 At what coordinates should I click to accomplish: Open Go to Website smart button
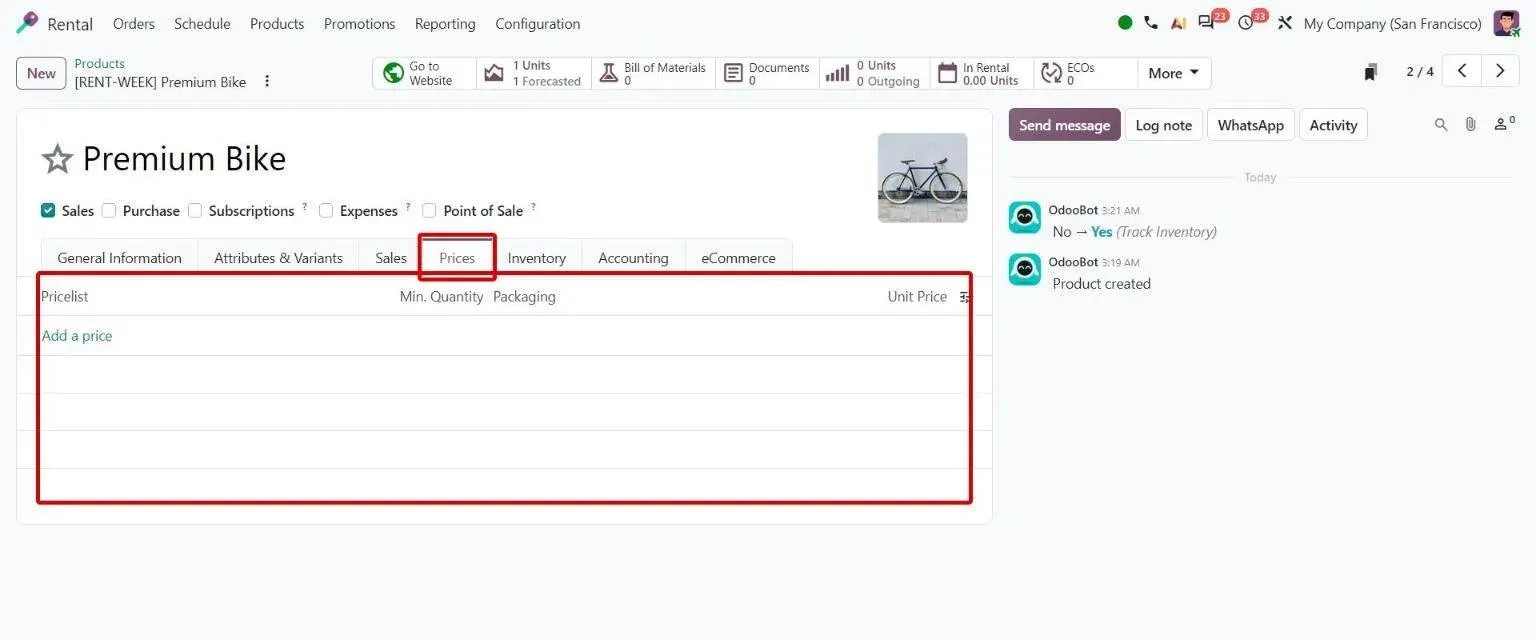(424, 73)
